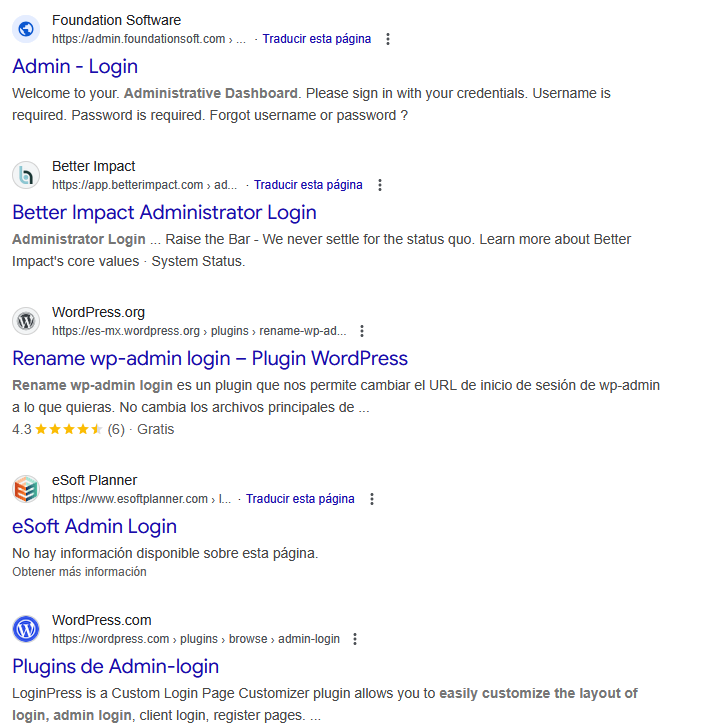
Task: Open the three-dot menu for WordPress.com result
Action: tap(355, 639)
